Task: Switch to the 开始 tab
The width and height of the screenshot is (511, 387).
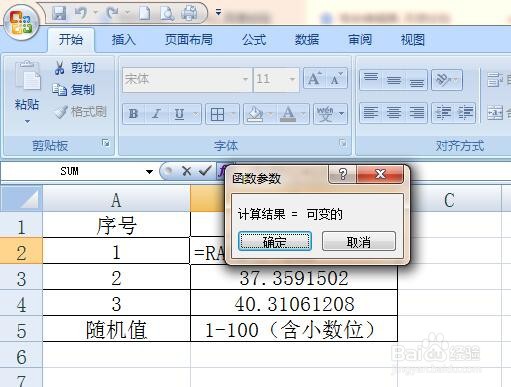Action: tap(71, 40)
